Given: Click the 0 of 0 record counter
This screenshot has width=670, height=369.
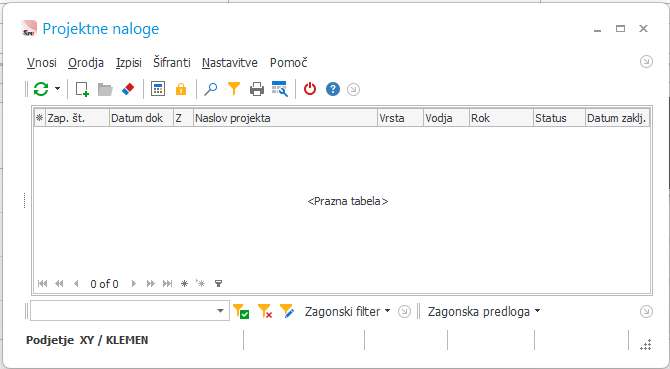Looking at the screenshot, I should [104, 284].
